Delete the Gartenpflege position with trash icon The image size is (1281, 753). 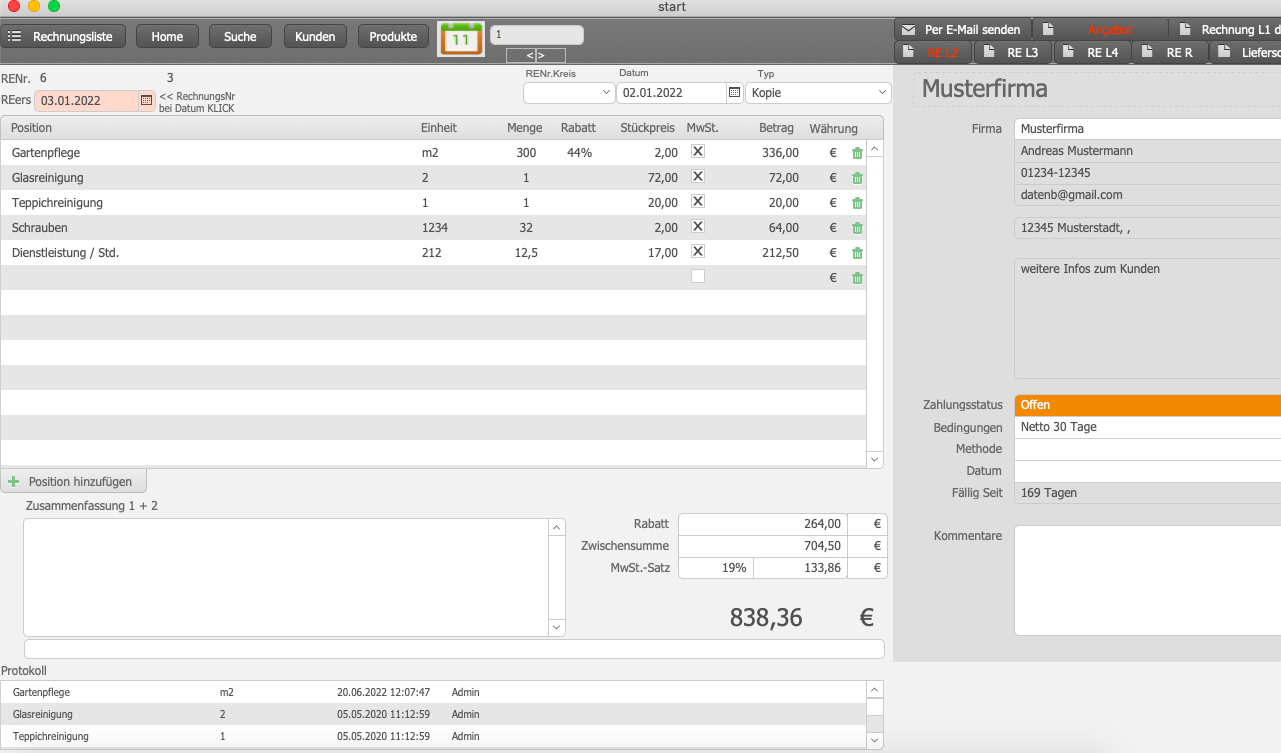pos(857,153)
